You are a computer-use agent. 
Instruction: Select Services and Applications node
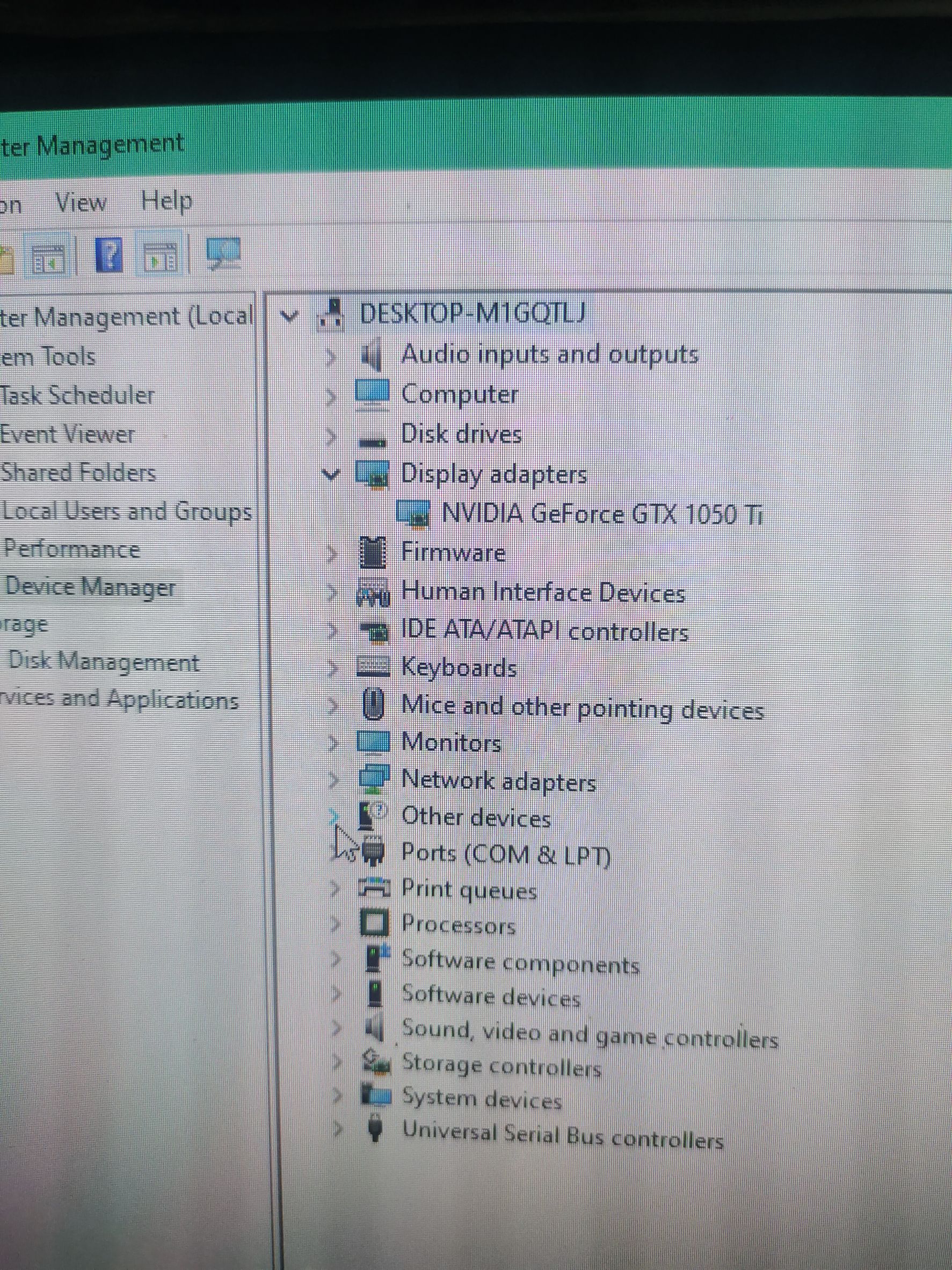coord(119,700)
